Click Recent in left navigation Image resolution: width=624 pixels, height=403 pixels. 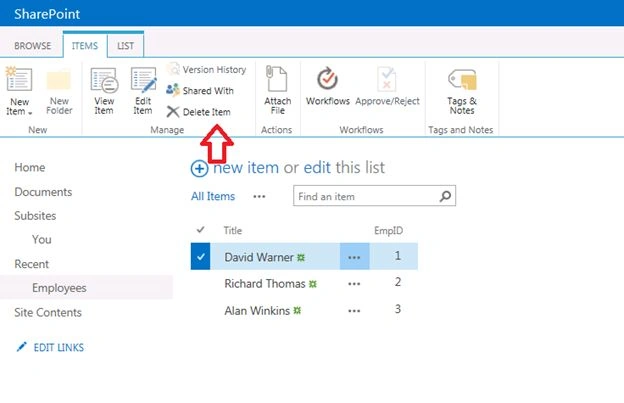31,264
